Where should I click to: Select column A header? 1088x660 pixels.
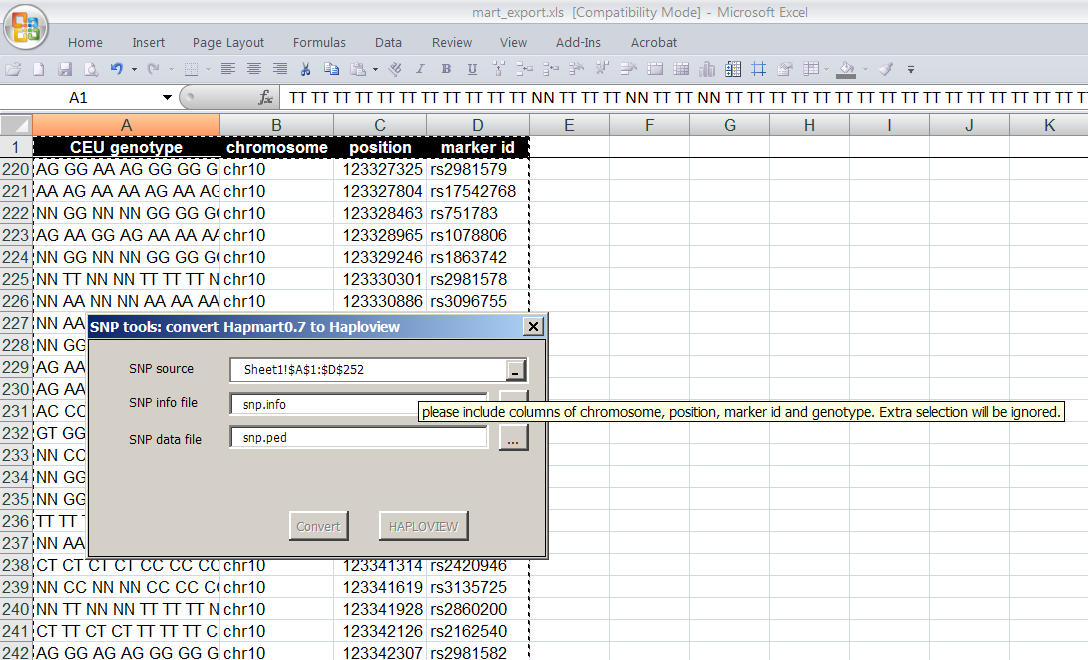point(126,126)
